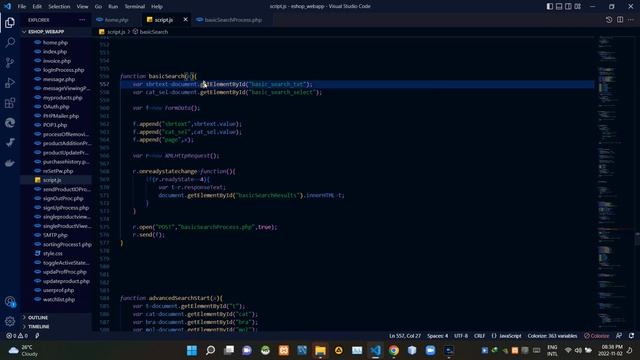
Task: Open the Search view in activity bar
Action: pos(10,42)
